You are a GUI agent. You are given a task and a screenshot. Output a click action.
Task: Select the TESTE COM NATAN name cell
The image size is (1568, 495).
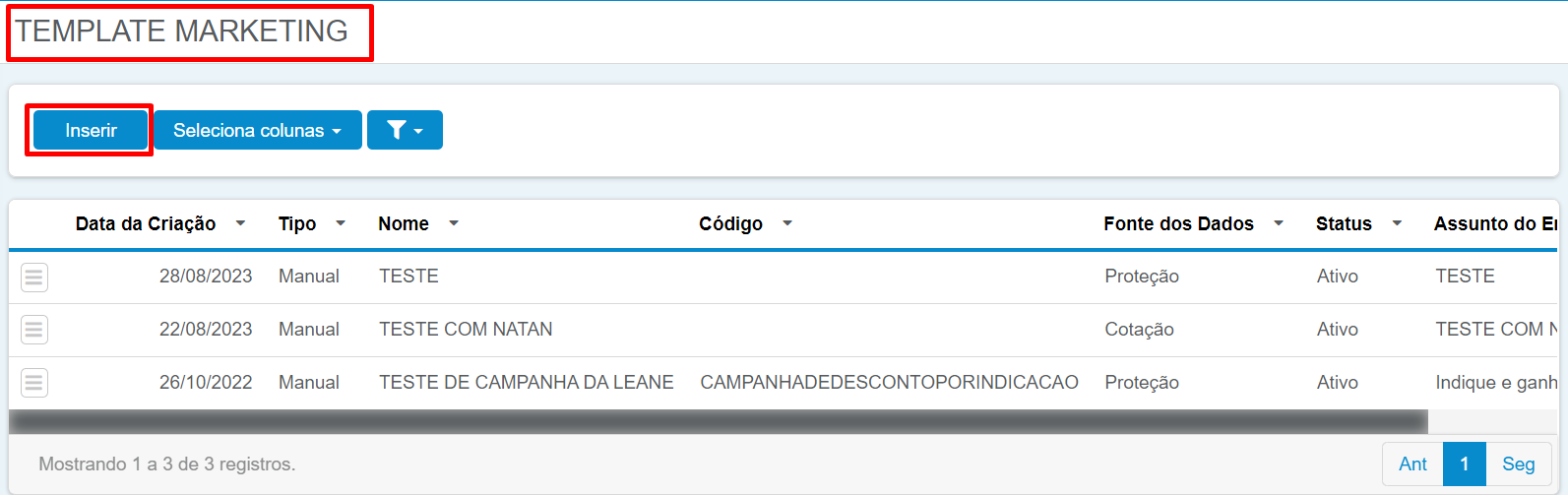[x=466, y=330]
